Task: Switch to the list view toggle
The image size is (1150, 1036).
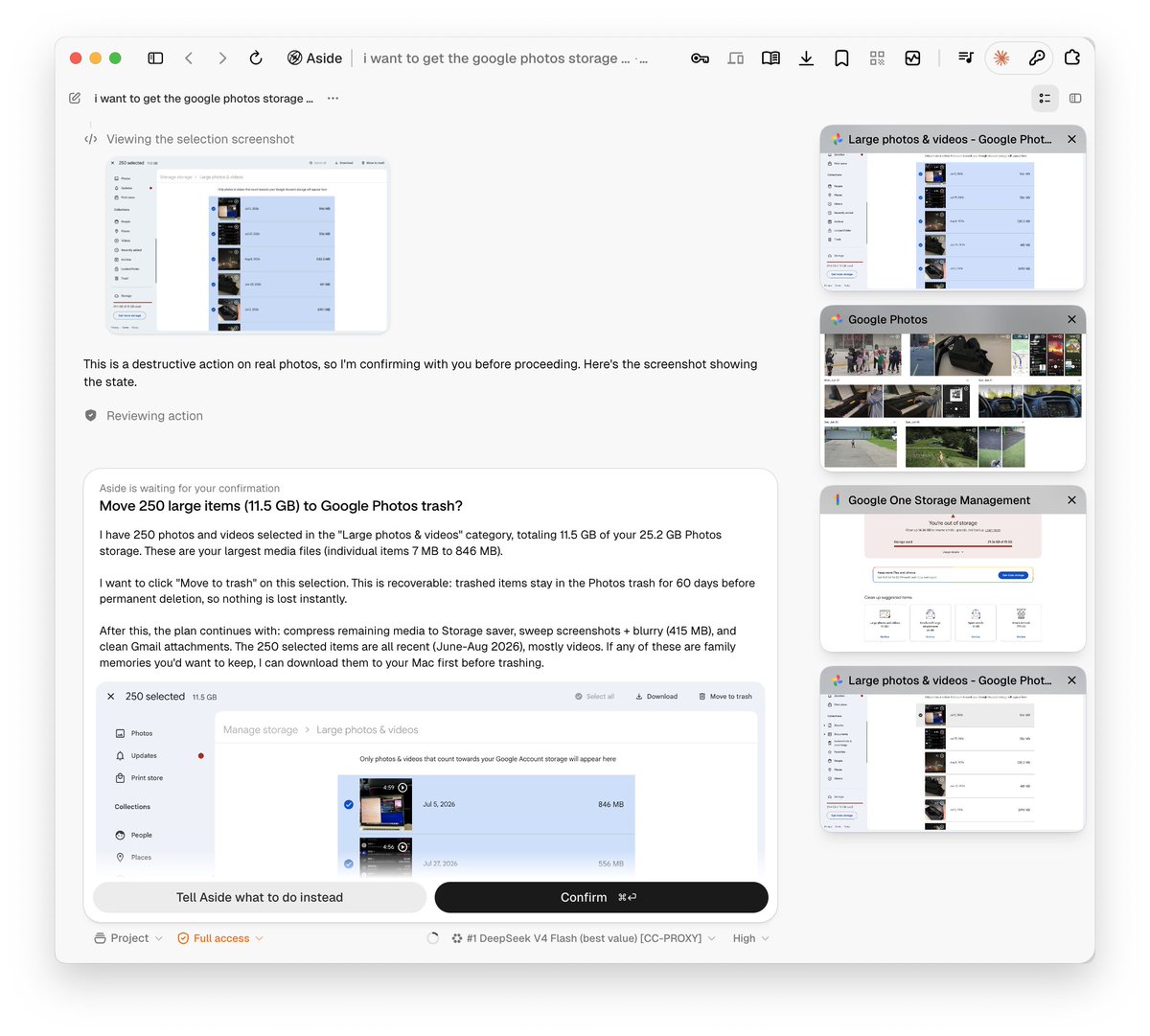Action: point(1045,98)
